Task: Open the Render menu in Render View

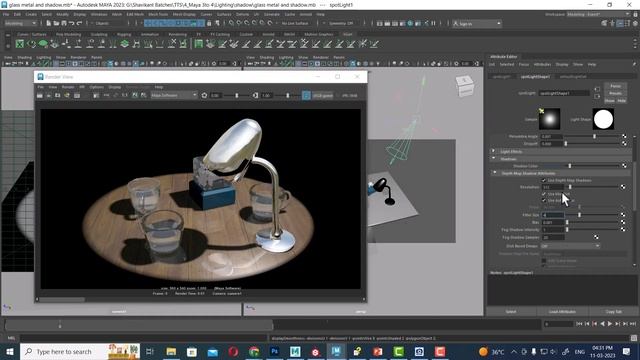Action: click(68, 87)
